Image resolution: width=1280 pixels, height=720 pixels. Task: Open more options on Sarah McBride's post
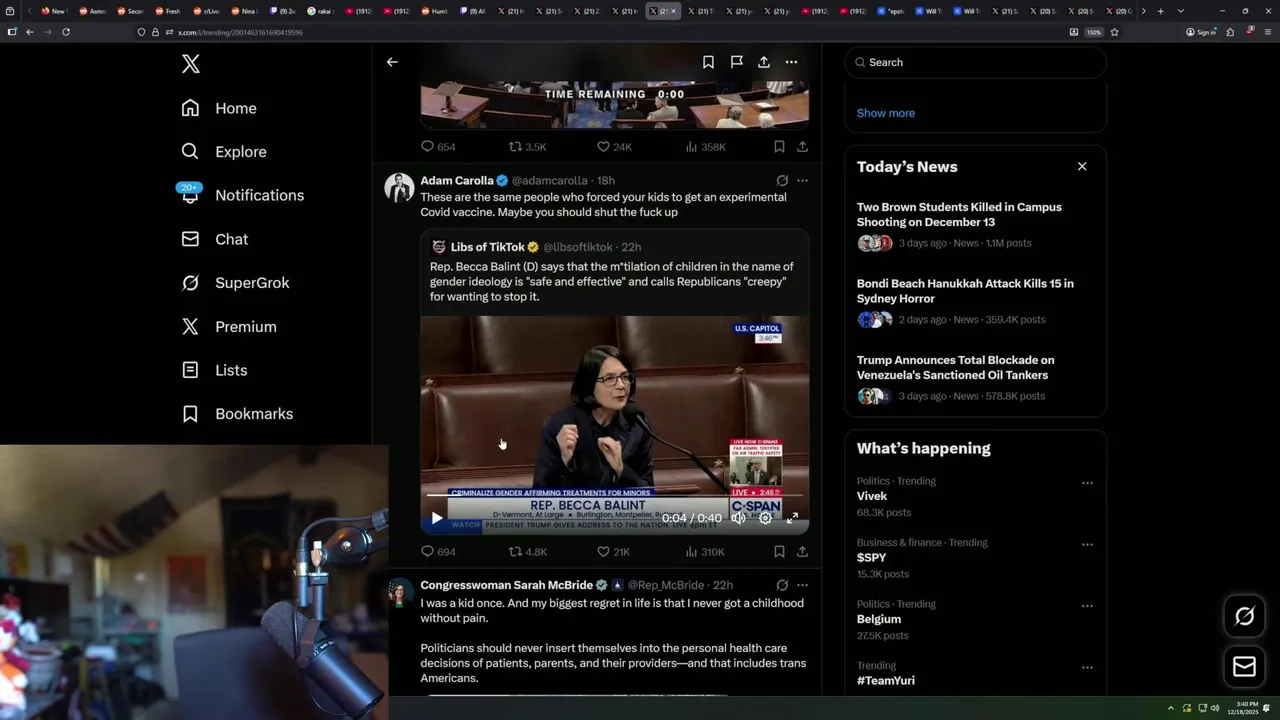click(802, 585)
